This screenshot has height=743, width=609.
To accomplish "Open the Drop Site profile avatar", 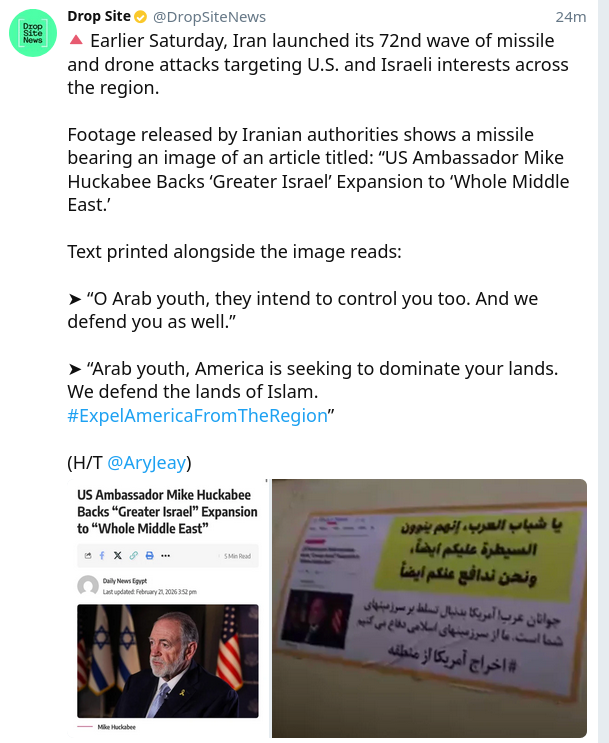I will pyautogui.click(x=33, y=33).
